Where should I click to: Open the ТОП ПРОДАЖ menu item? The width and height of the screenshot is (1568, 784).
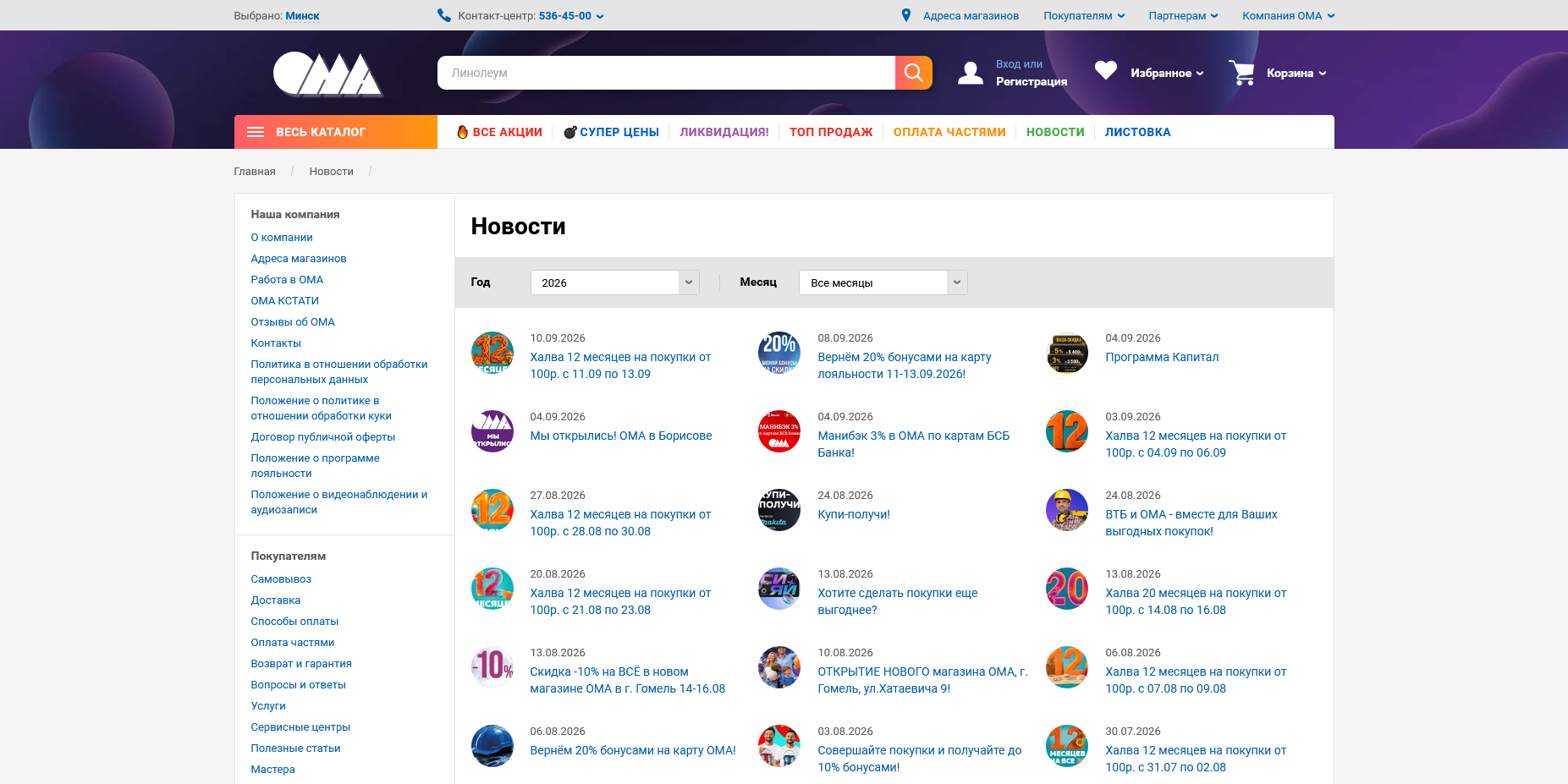[x=831, y=132]
